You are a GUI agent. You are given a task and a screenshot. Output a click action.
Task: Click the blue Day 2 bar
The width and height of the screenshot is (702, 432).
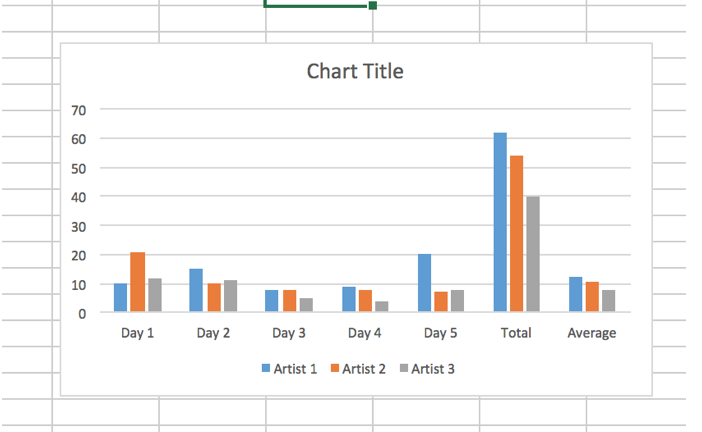tap(196, 290)
